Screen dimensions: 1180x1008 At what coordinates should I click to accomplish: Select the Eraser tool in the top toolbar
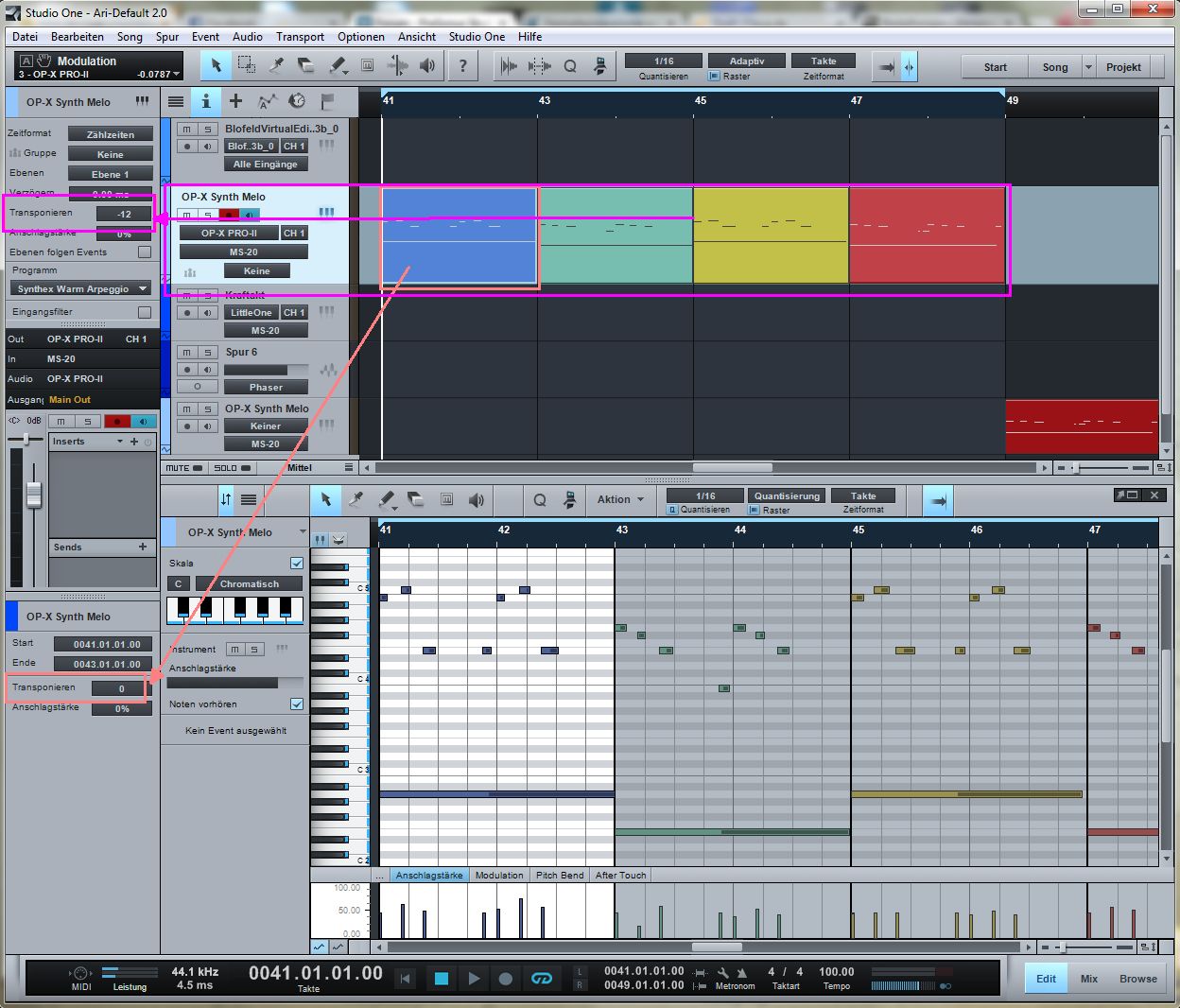(x=306, y=65)
